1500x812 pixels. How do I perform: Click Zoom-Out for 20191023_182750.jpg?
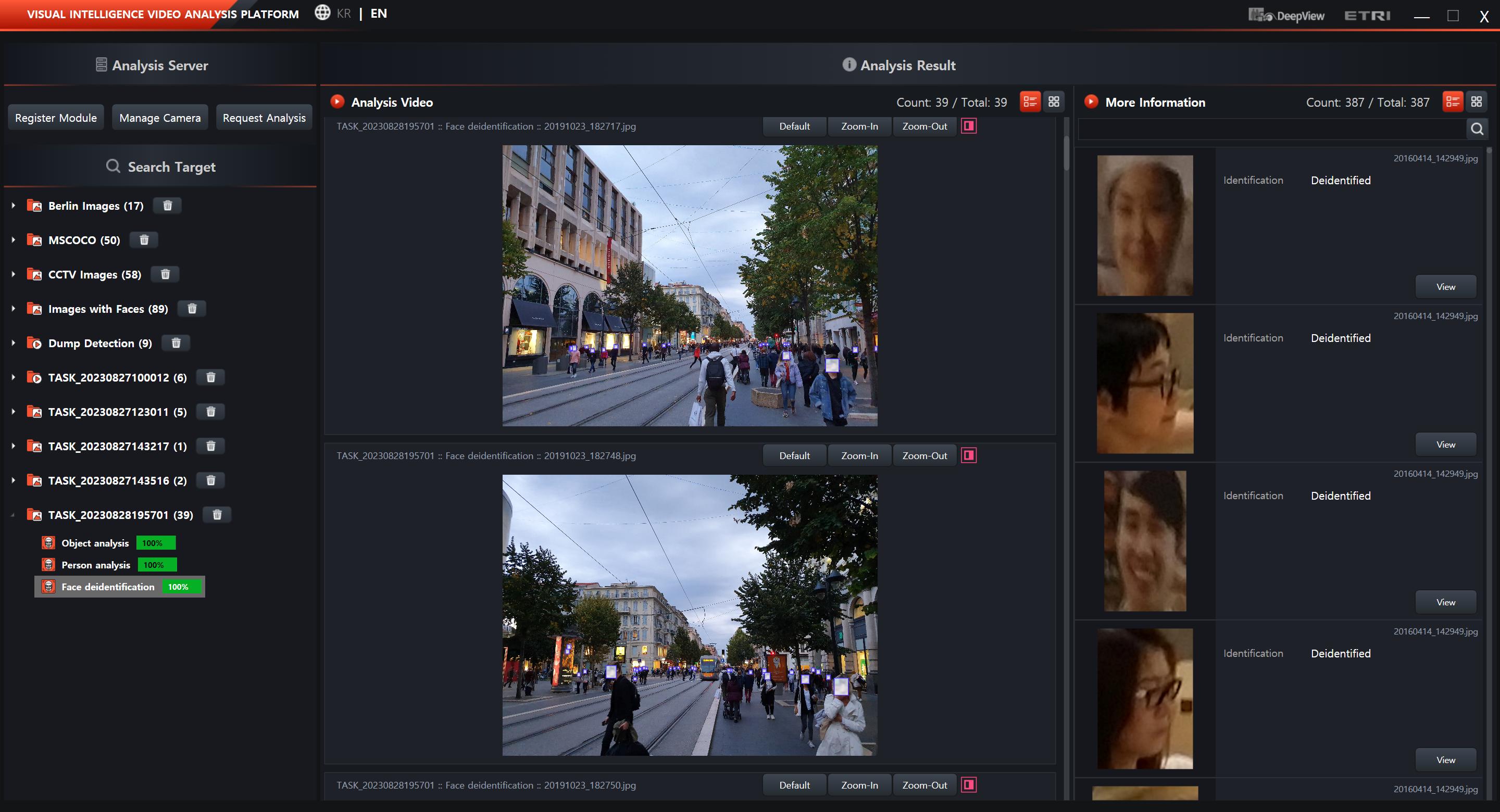pyautogui.click(x=924, y=784)
